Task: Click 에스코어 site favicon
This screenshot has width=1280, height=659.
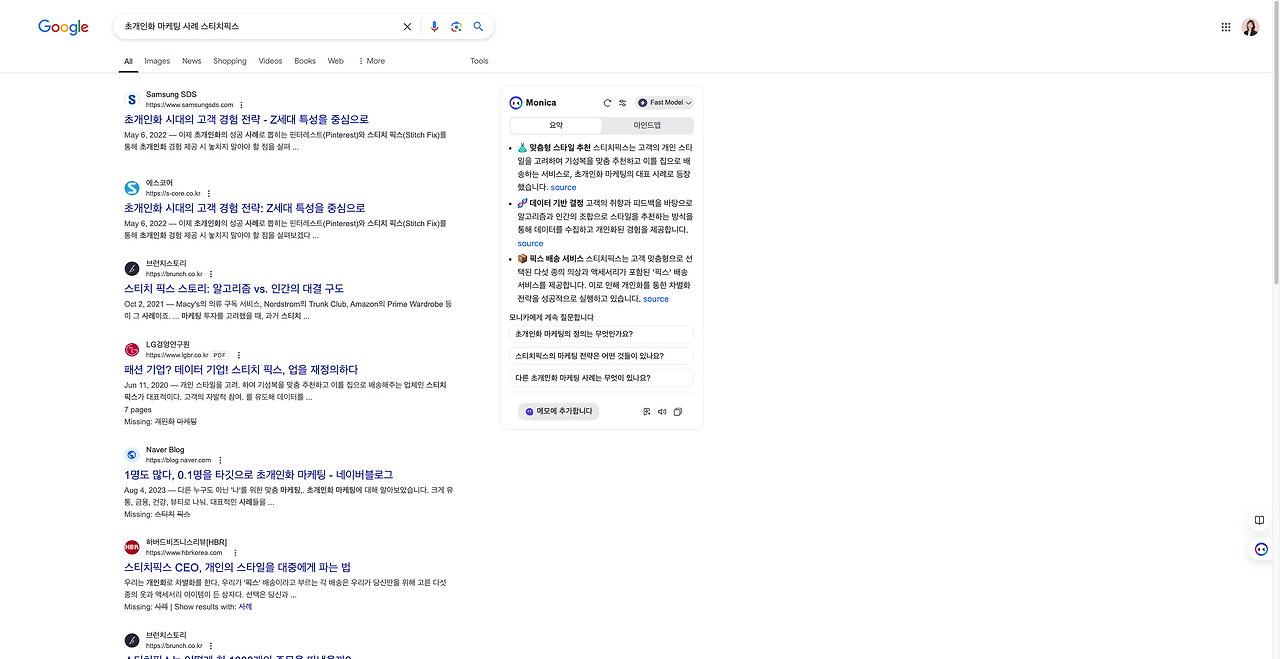Action: coord(132,188)
